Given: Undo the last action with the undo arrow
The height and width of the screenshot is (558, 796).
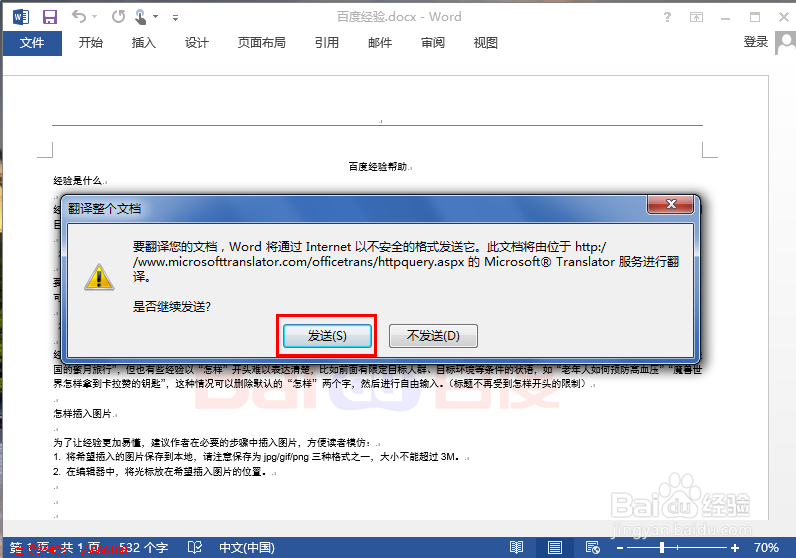Looking at the screenshot, I should tap(79, 17).
